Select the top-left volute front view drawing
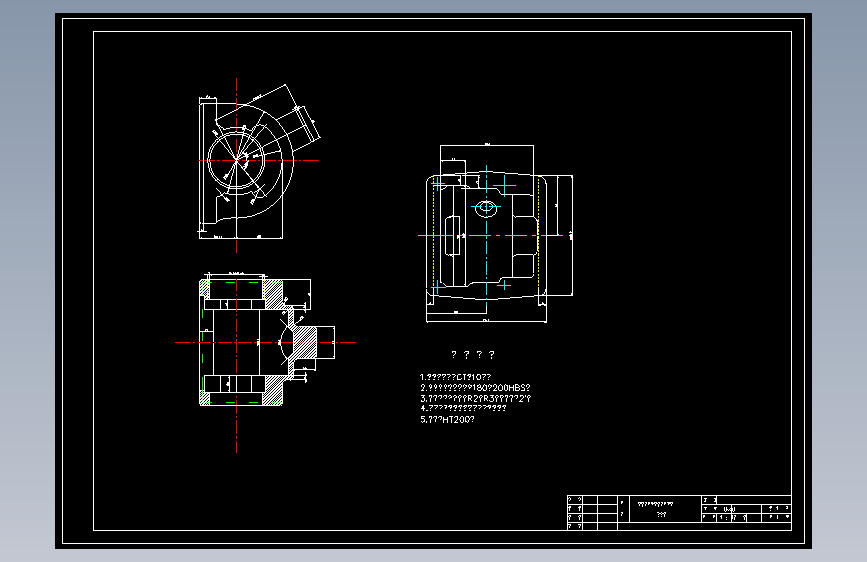 pos(259,165)
